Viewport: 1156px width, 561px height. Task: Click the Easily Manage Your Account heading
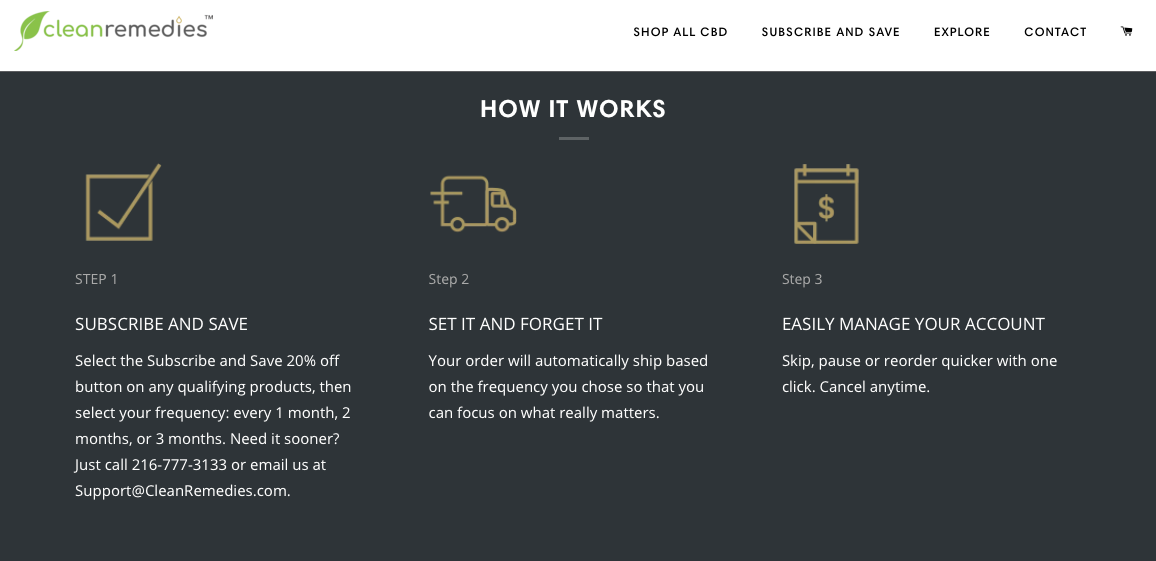[x=913, y=324]
